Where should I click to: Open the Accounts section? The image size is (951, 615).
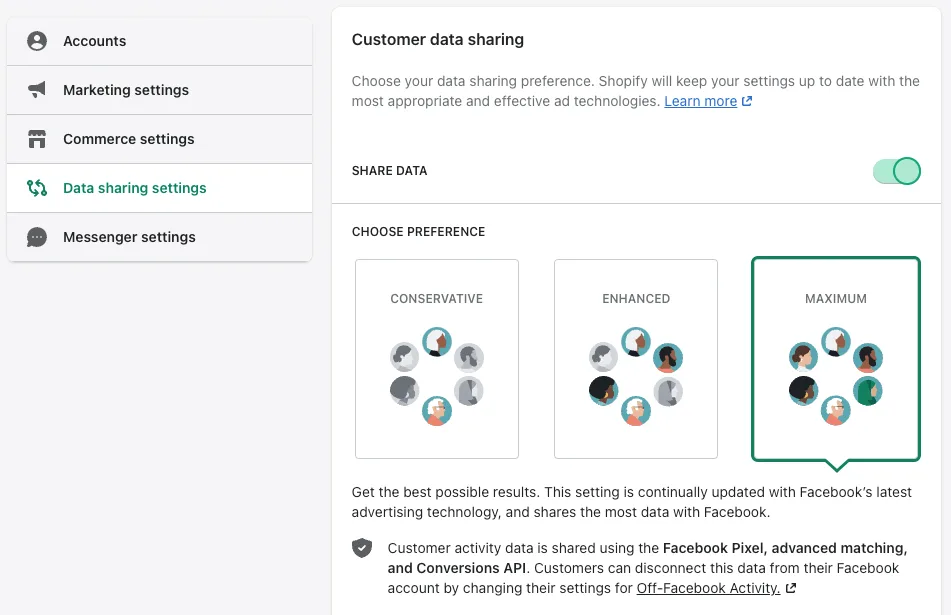pos(160,41)
